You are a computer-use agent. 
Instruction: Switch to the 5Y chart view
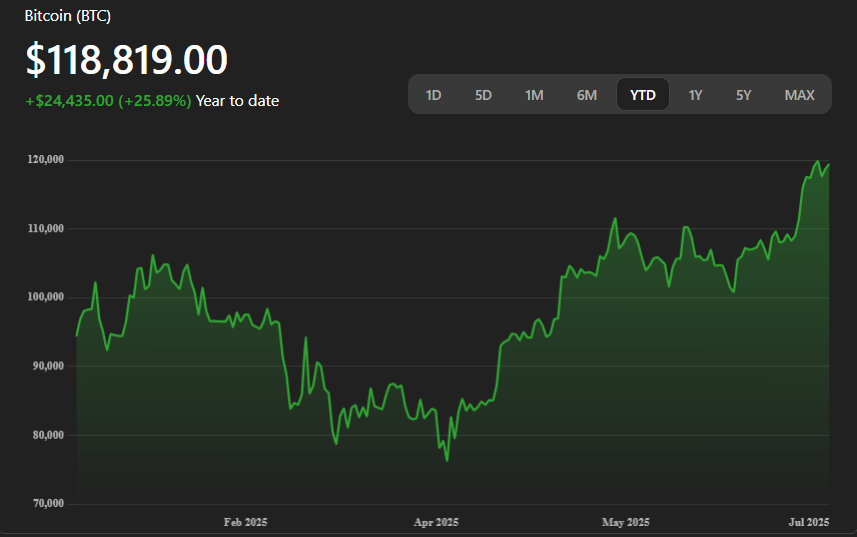pos(743,95)
